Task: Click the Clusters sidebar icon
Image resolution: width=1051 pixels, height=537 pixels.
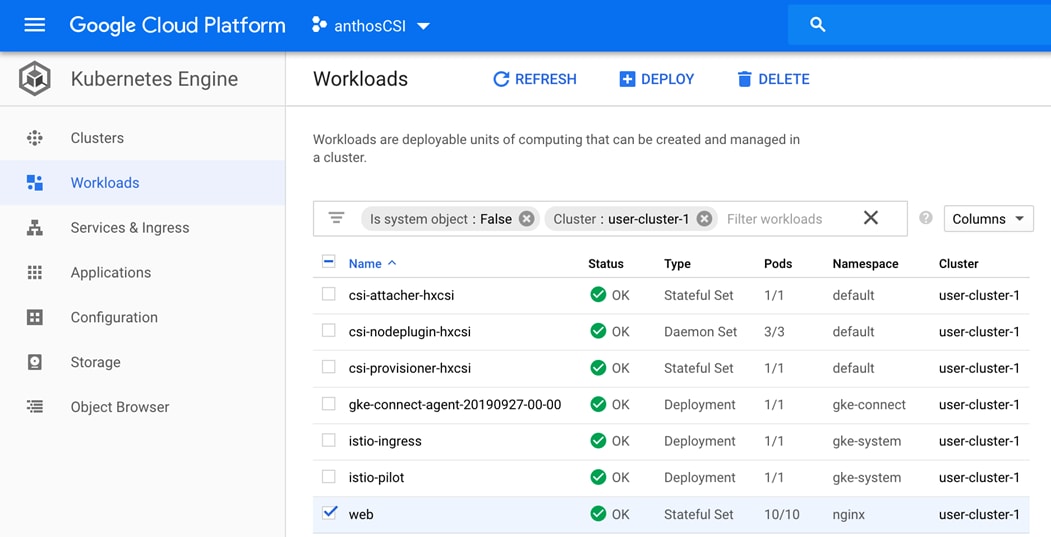Action: (35, 138)
